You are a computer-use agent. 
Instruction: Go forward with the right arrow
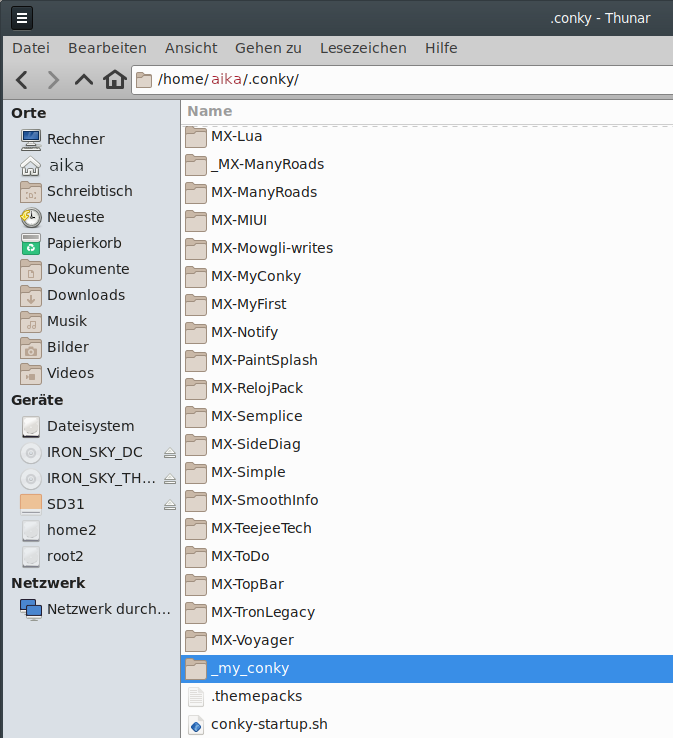click(x=53, y=80)
